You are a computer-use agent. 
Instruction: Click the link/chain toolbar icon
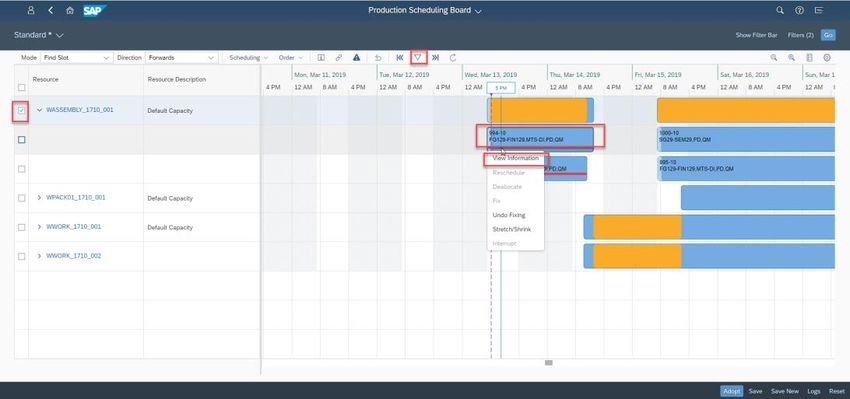click(338, 57)
